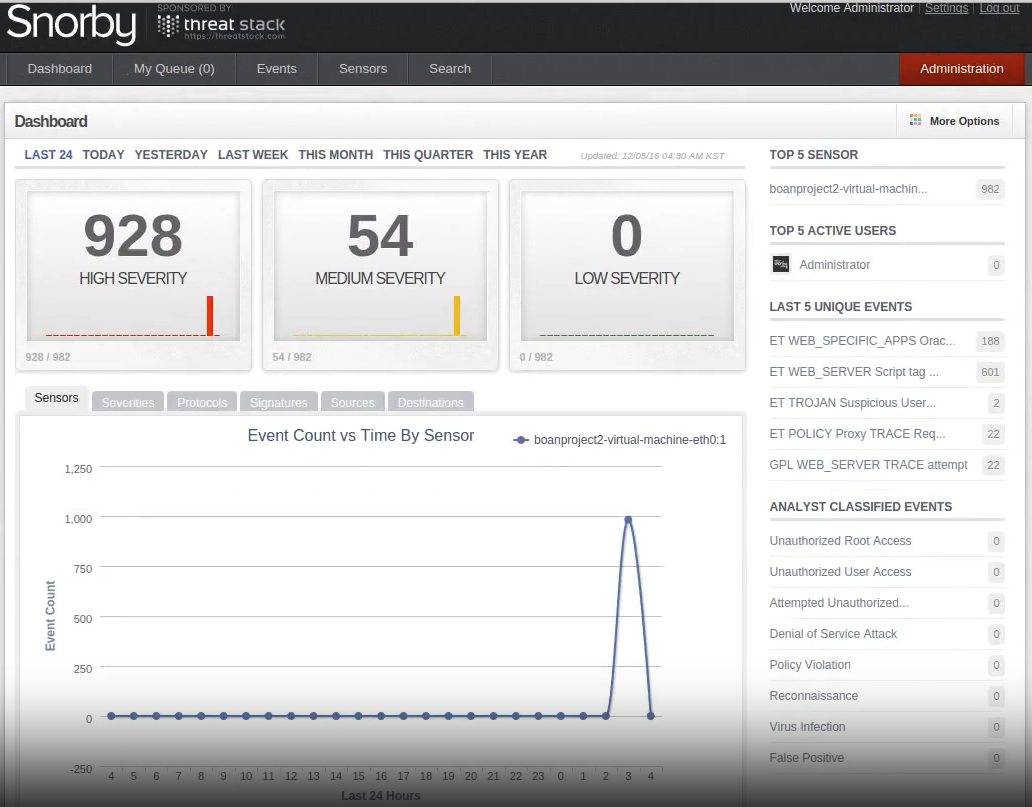Open the False Positive classification
This screenshot has width=1032, height=807.
[x=806, y=758]
